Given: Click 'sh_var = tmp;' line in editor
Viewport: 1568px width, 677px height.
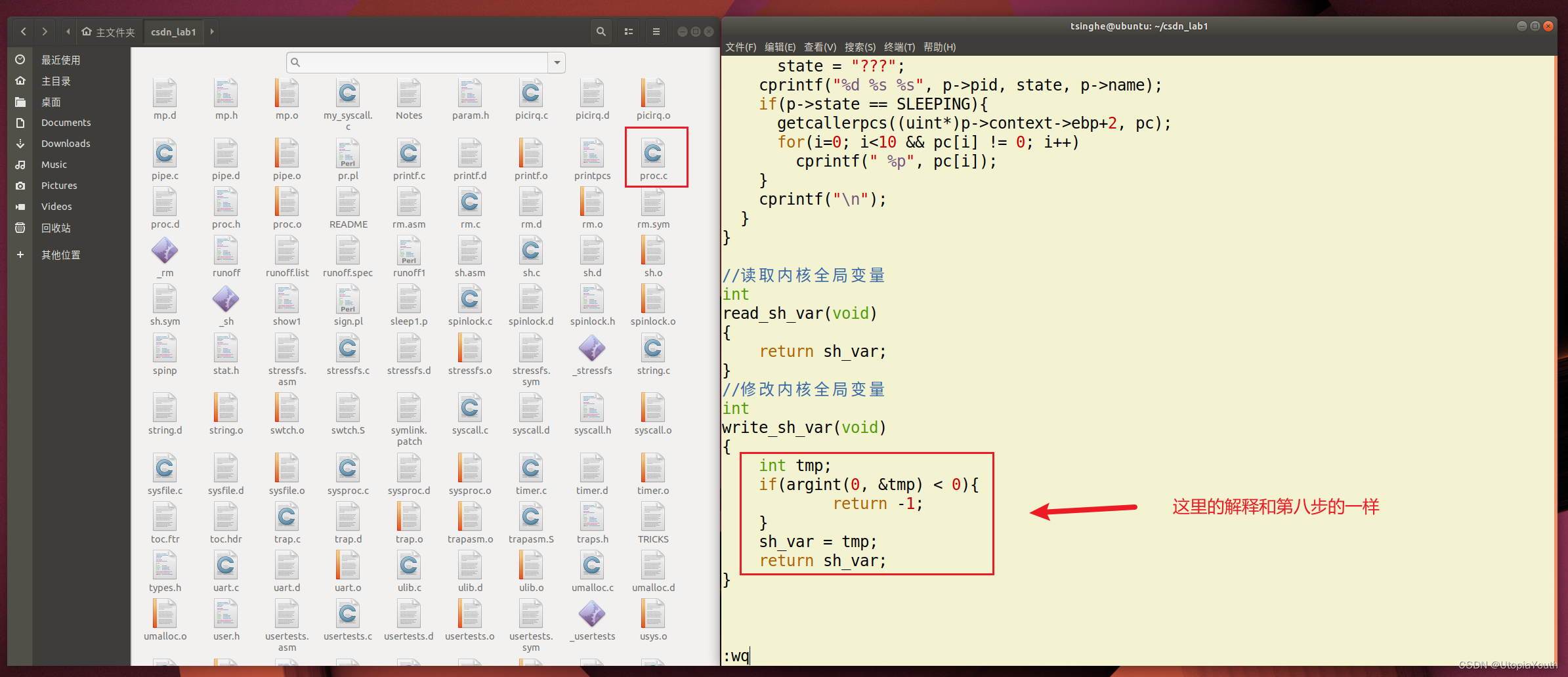Looking at the screenshot, I should tap(818, 542).
